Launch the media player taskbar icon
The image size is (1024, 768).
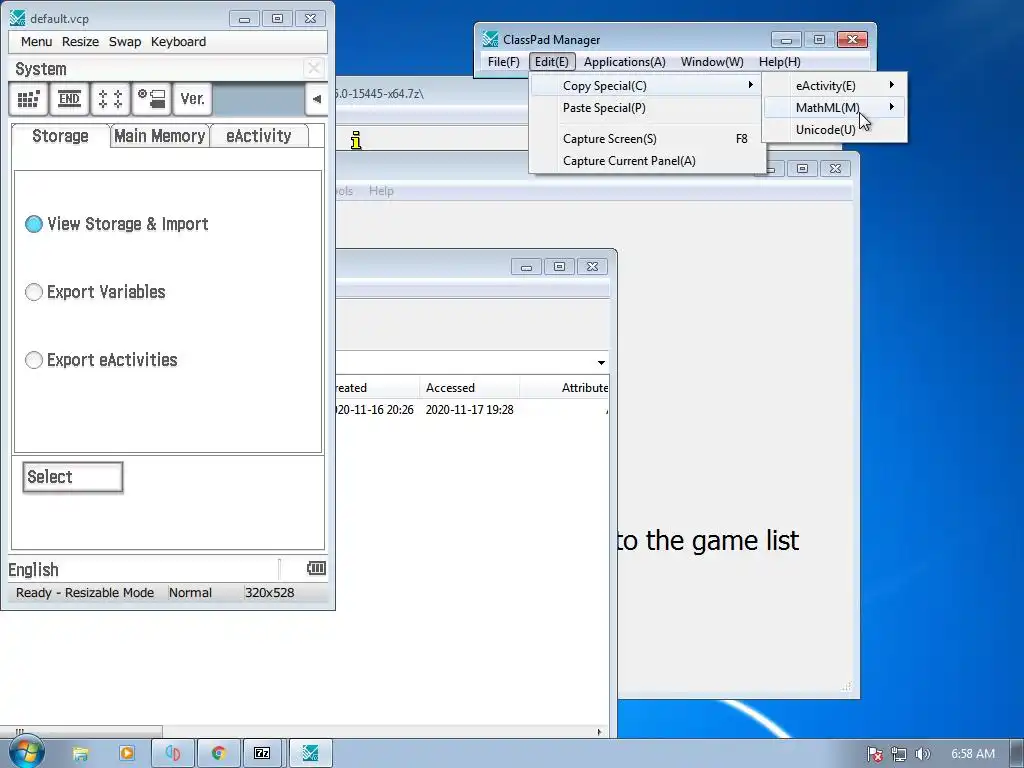point(127,754)
